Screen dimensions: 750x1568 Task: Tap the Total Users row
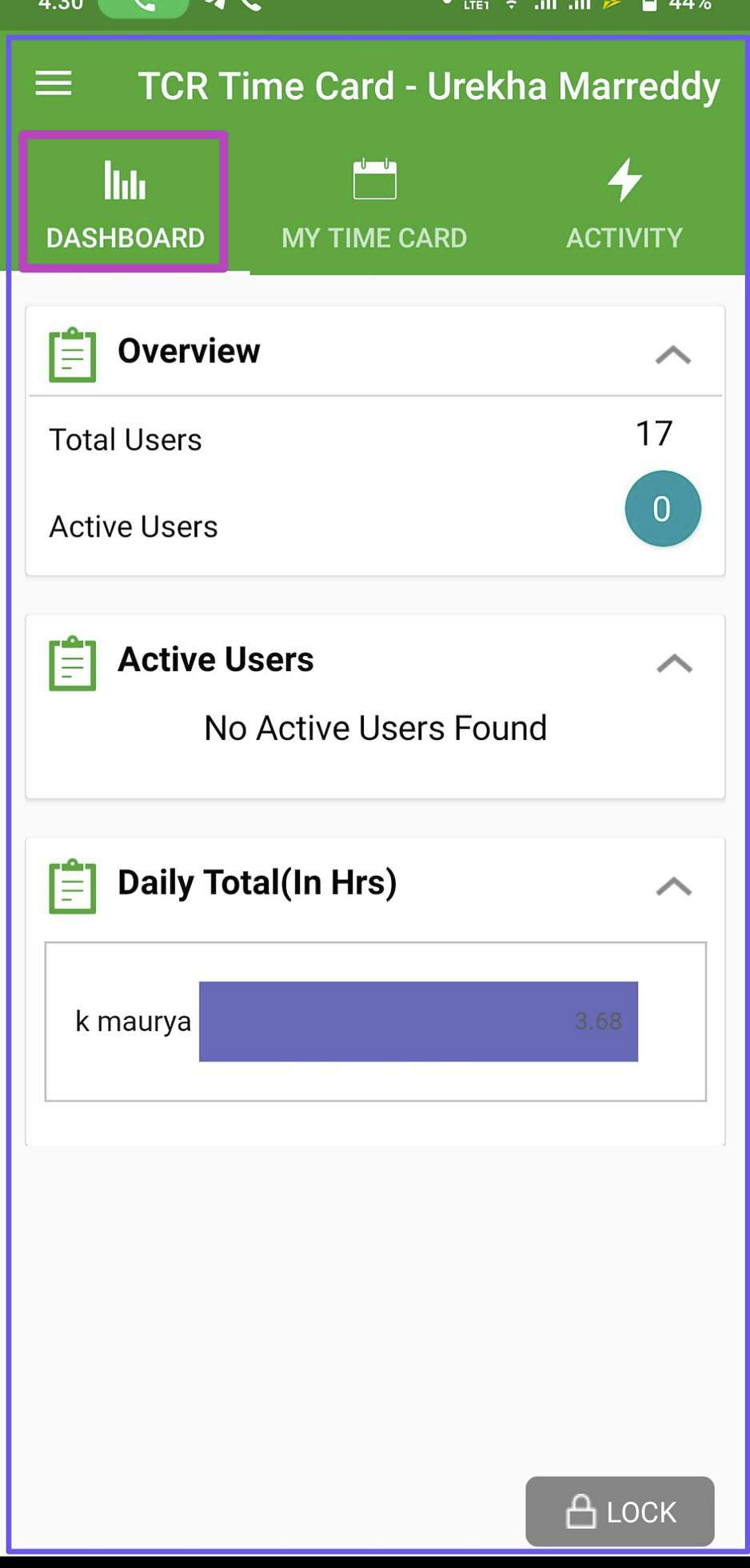(375, 438)
